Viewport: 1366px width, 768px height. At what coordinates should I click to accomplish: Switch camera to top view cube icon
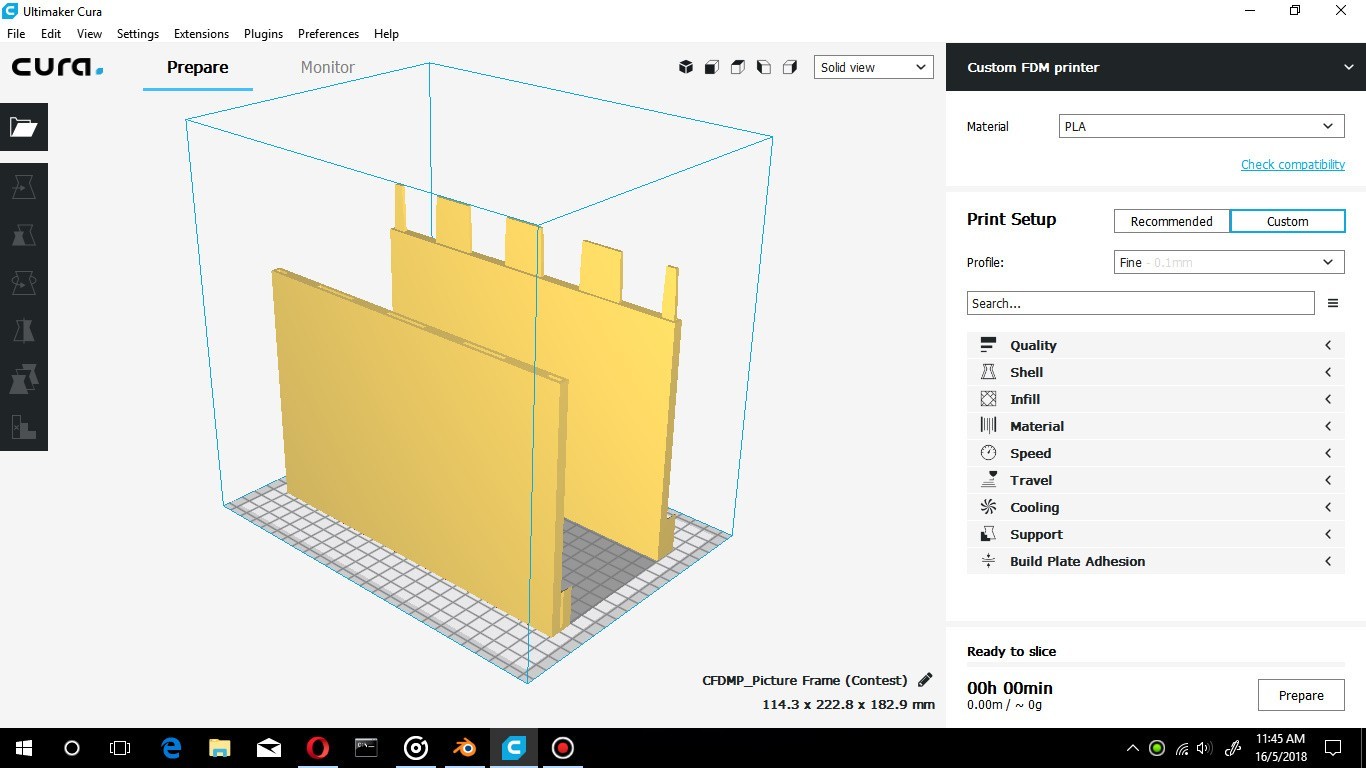(738, 67)
